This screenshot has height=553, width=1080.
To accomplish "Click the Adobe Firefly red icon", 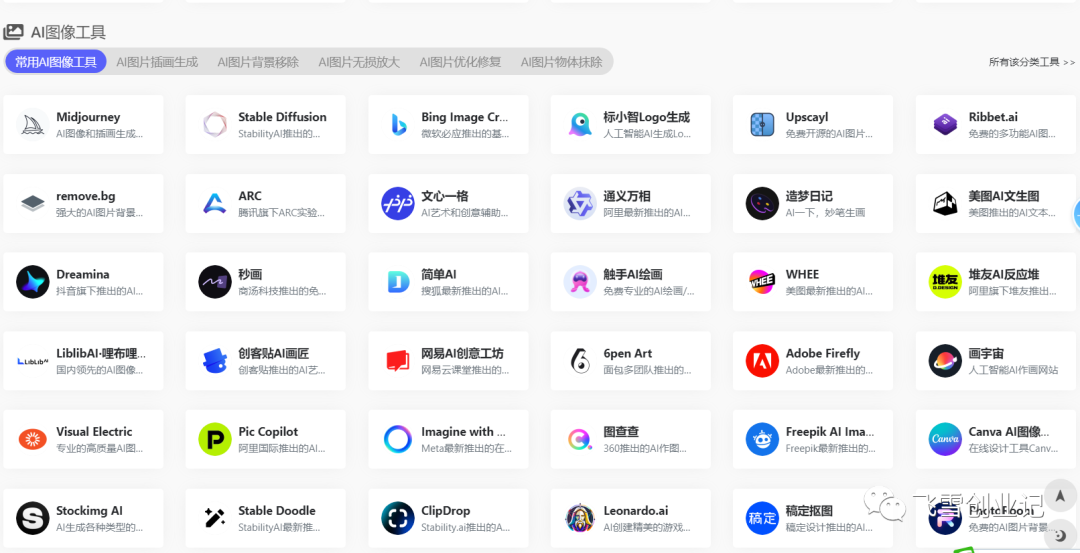I will pos(762,361).
